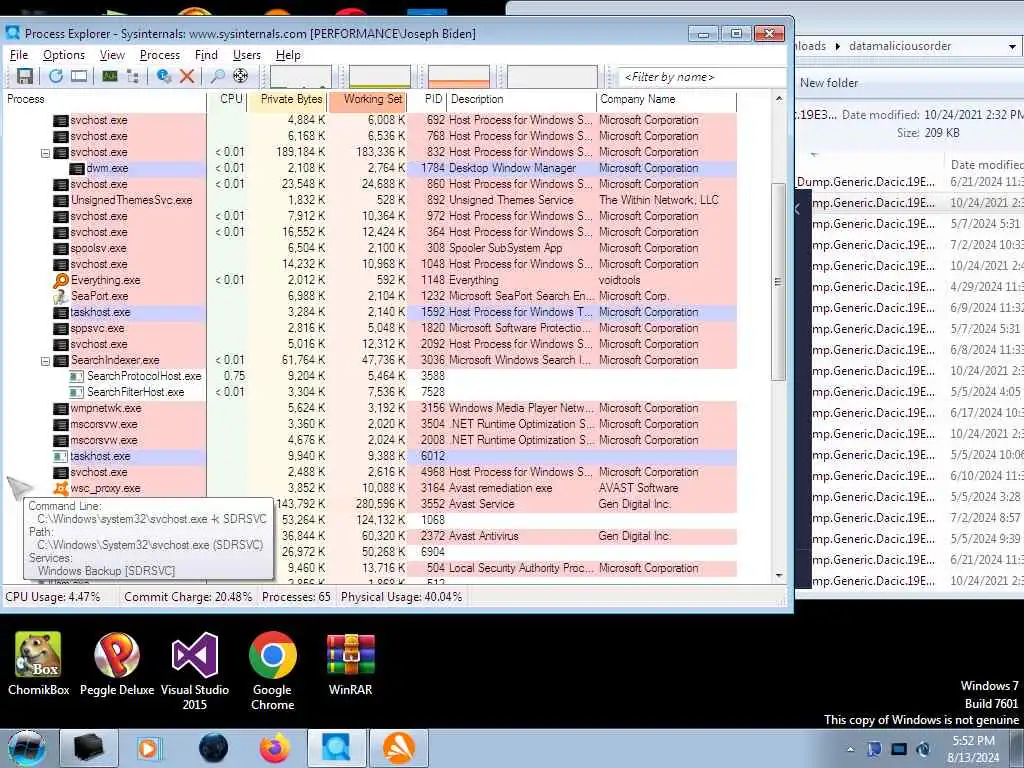Screen dimensions: 1024x768
Task: Click the crosshair Find Window's Process icon
Action: 240,76
